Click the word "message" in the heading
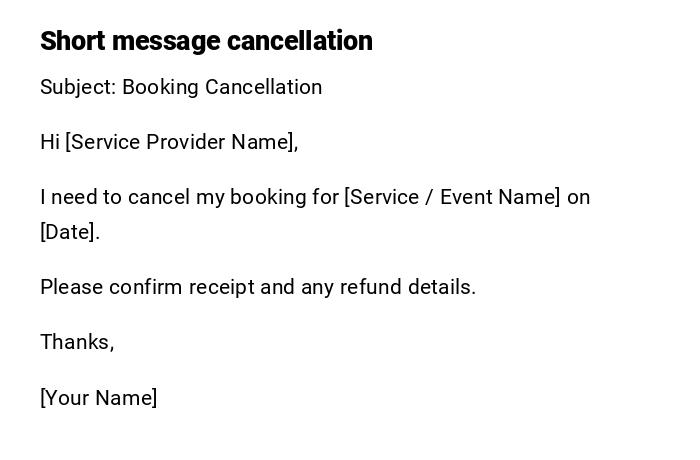700x460 pixels. pyautogui.click(x=165, y=41)
